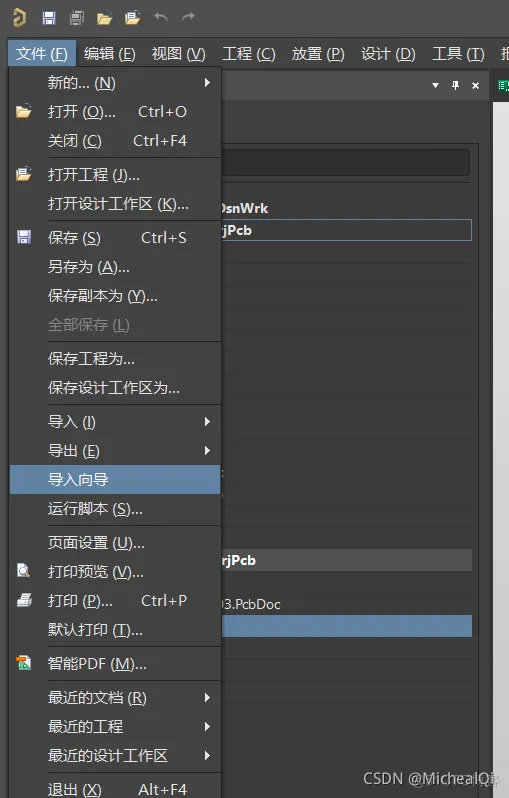Click the floppy disk icon beside 保存 (S)
The width and height of the screenshot is (509, 798).
[x=24, y=237]
